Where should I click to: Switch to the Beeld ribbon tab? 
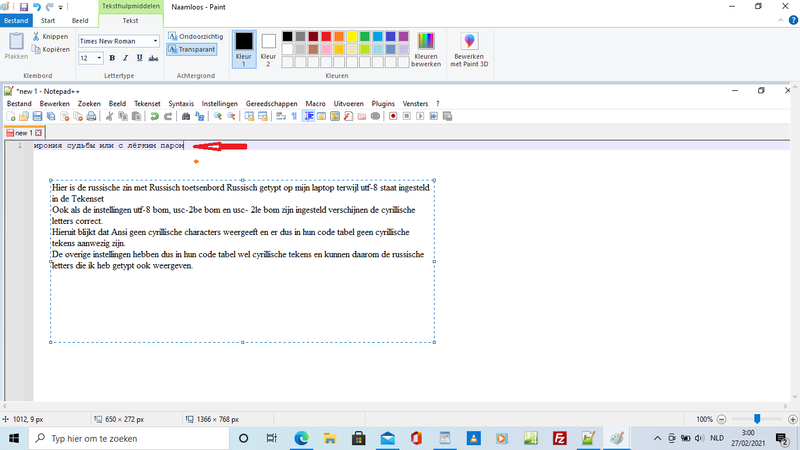79,20
